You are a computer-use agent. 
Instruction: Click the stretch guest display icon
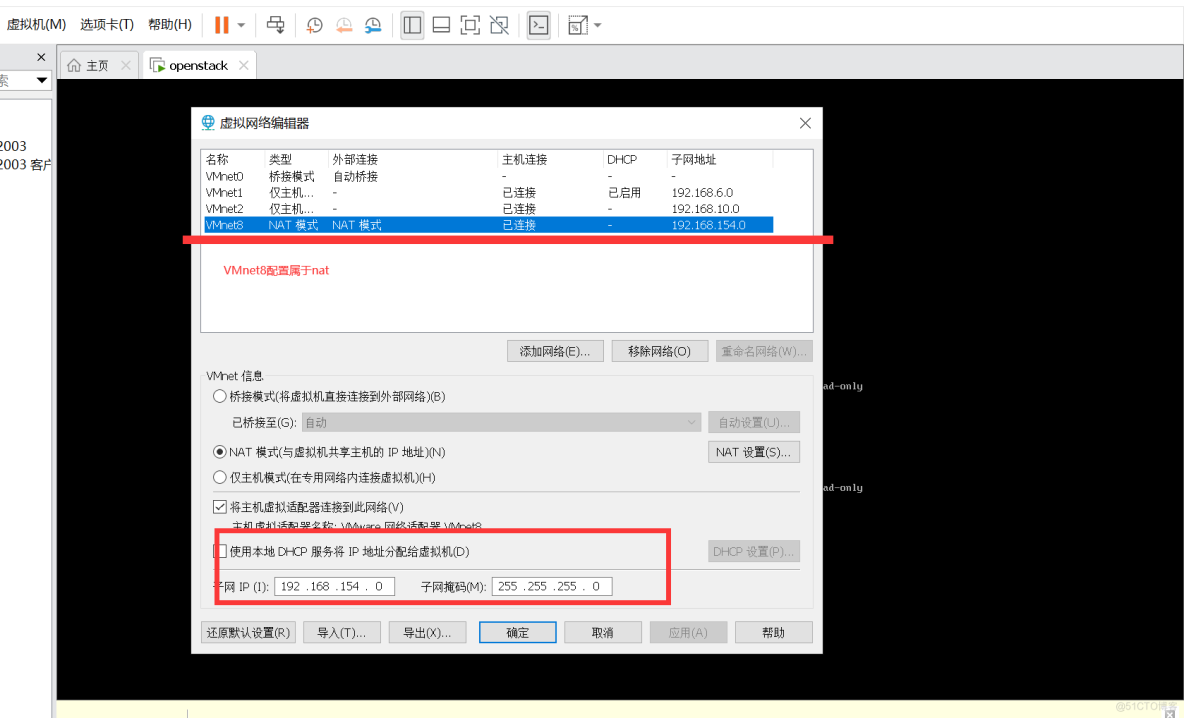578,25
